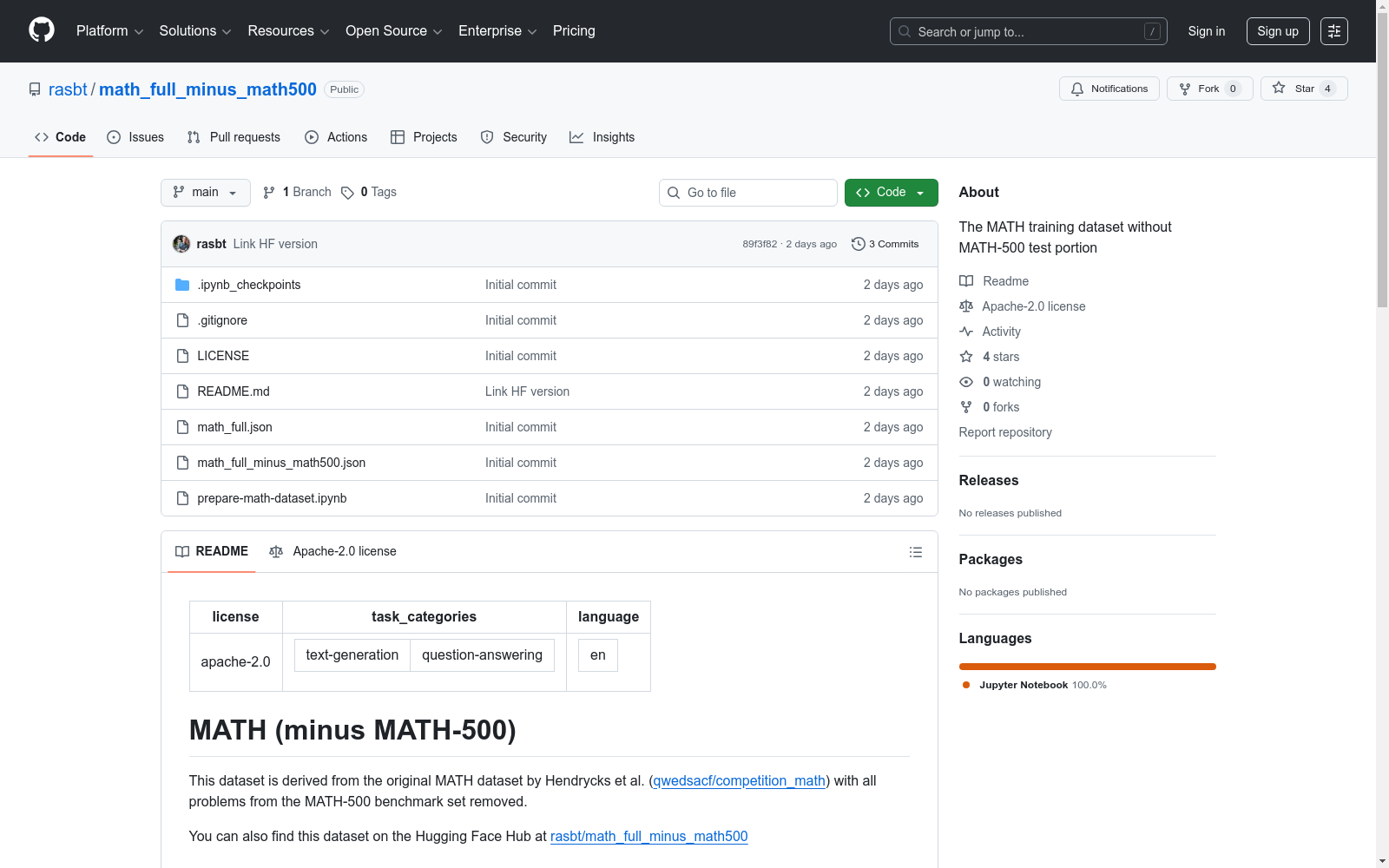Image resolution: width=1389 pixels, height=868 pixels.
Task: Click the LICENSE file icon
Action: tap(182, 356)
